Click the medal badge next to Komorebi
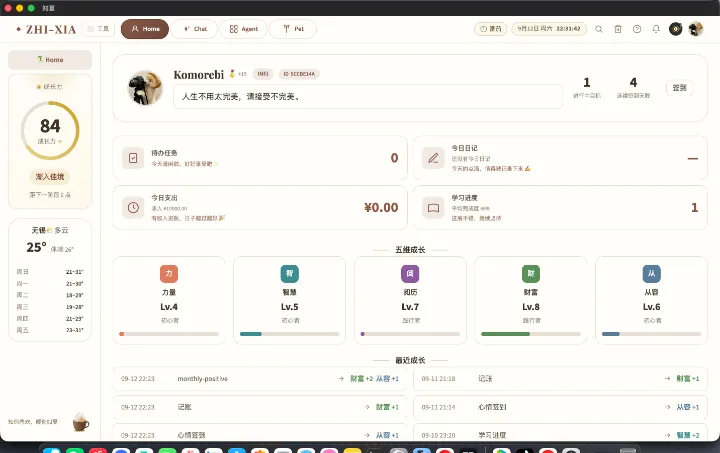The width and height of the screenshot is (720, 453). [232, 73]
